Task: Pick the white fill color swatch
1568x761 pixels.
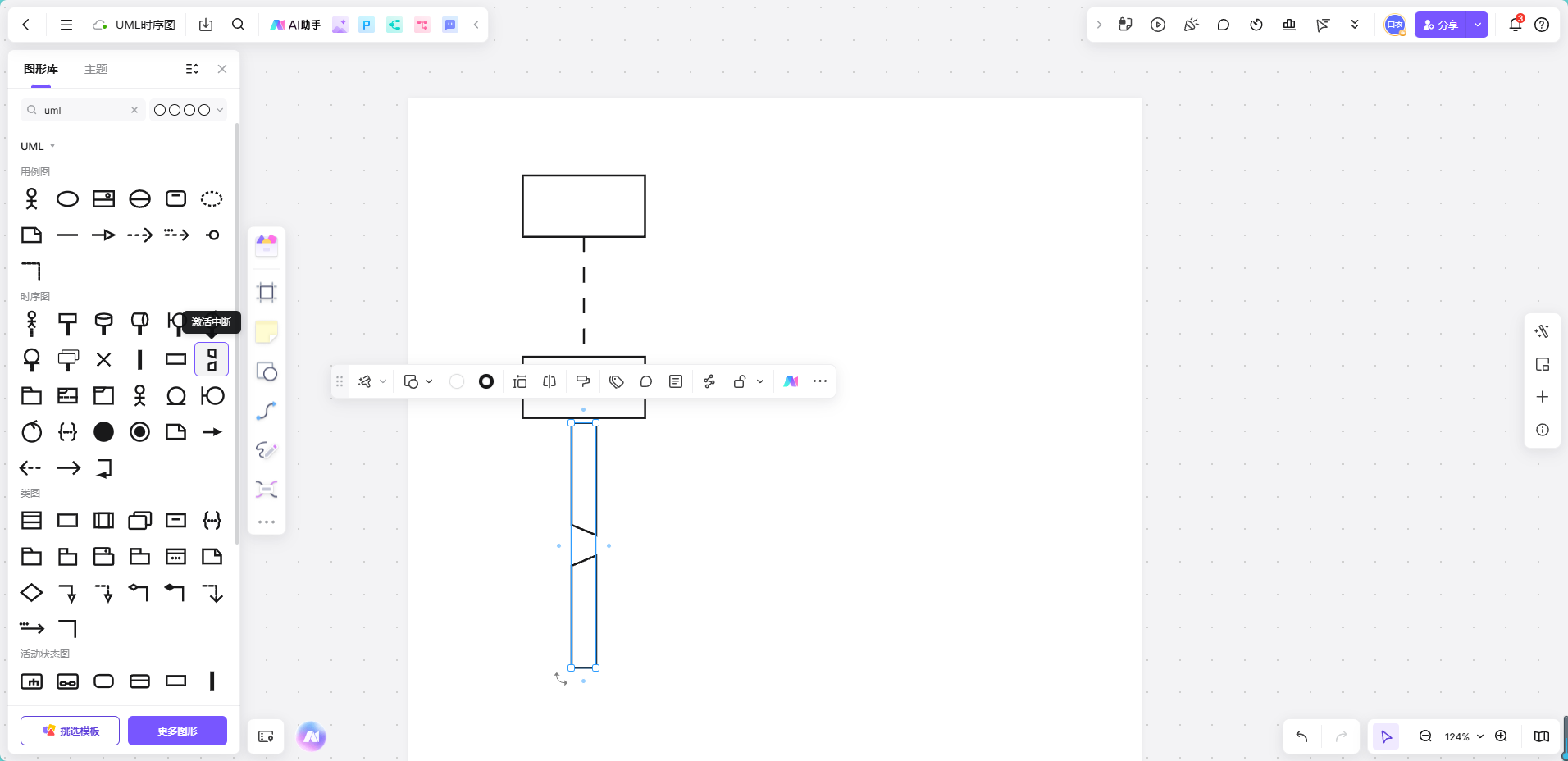Action: [457, 381]
